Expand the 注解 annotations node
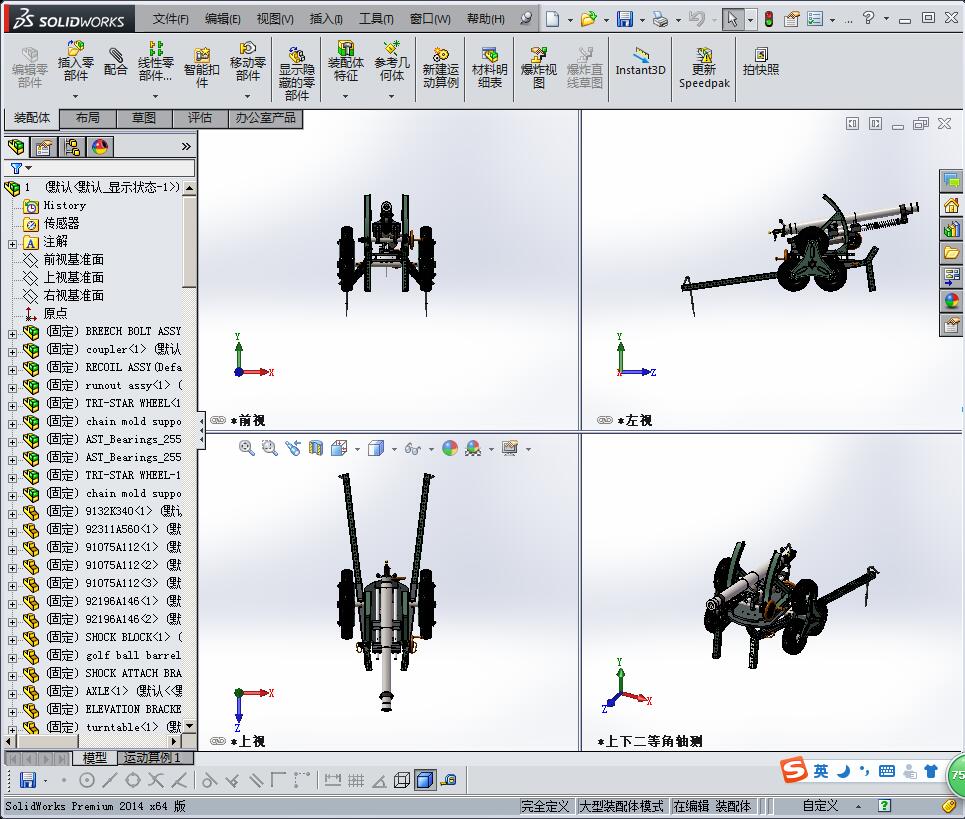 coord(12,244)
